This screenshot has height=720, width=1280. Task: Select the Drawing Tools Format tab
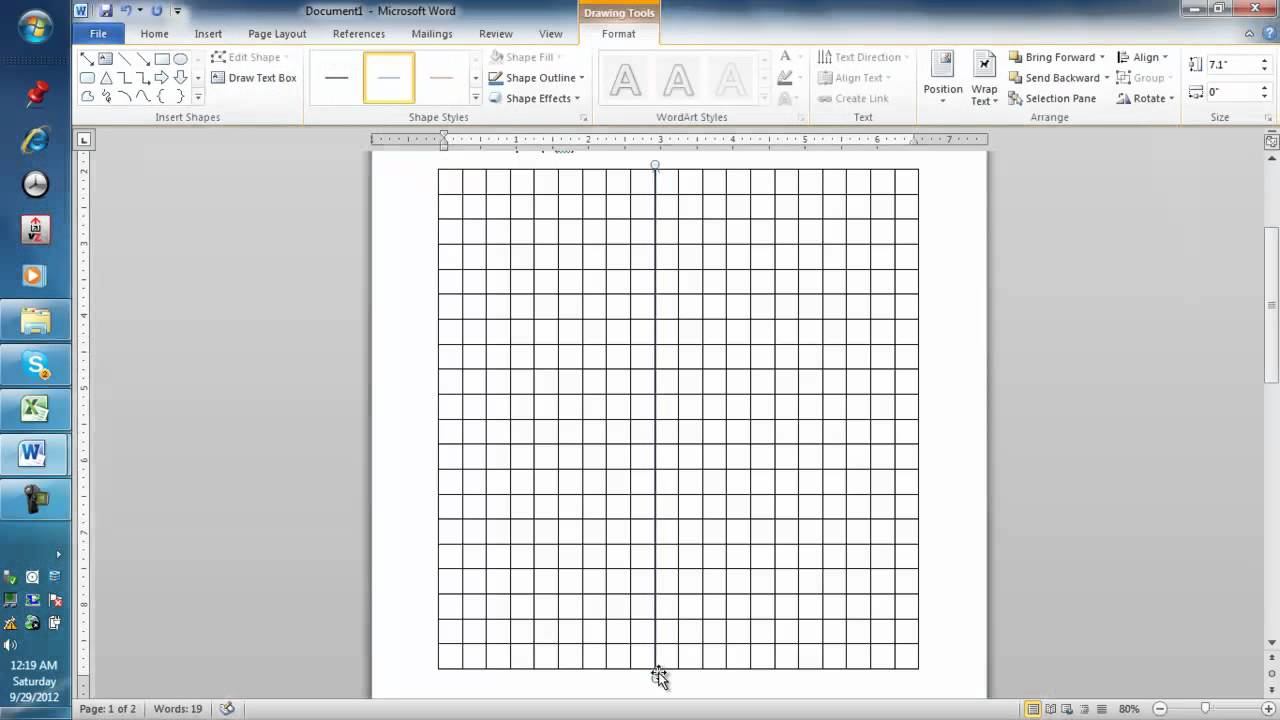618,34
